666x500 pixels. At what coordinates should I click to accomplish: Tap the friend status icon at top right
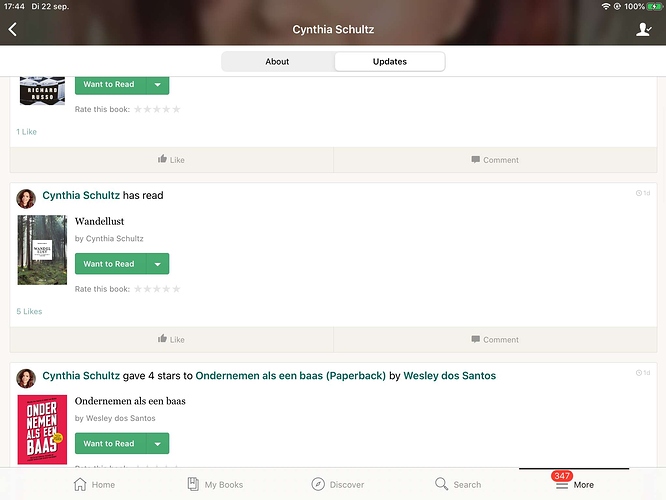click(644, 29)
